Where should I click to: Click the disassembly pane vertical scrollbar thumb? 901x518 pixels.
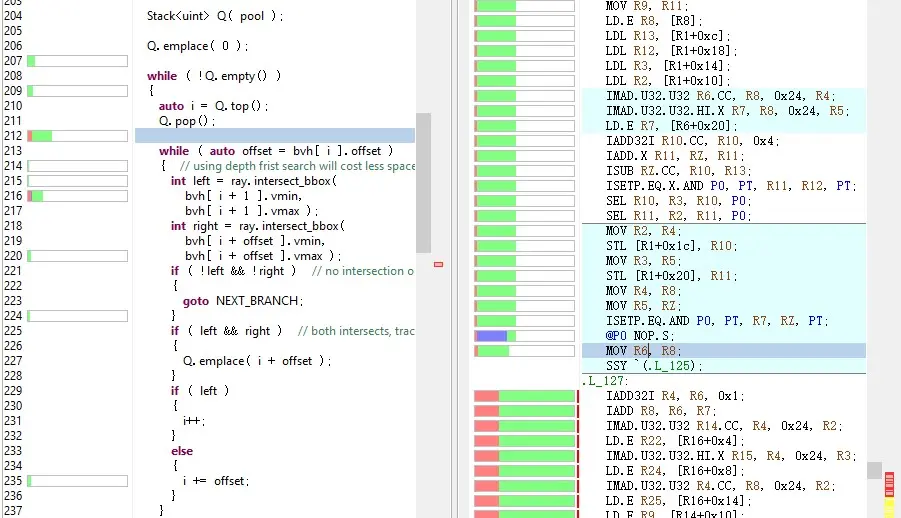874,470
